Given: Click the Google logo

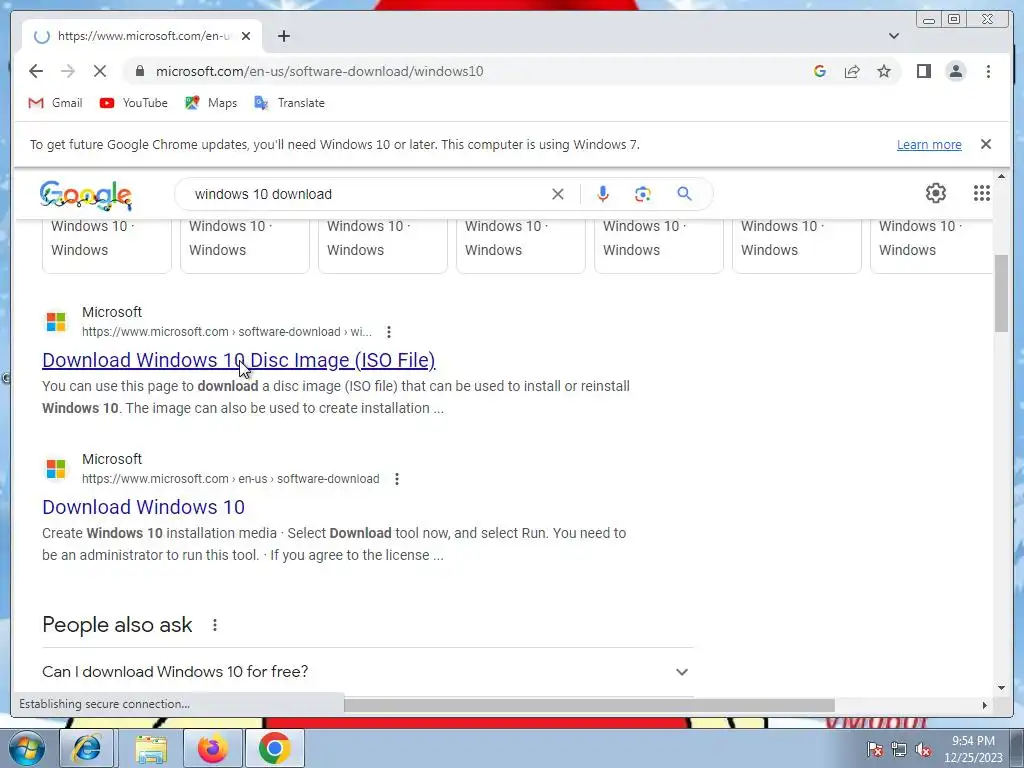Looking at the screenshot, I should click(x=86, y=195).
